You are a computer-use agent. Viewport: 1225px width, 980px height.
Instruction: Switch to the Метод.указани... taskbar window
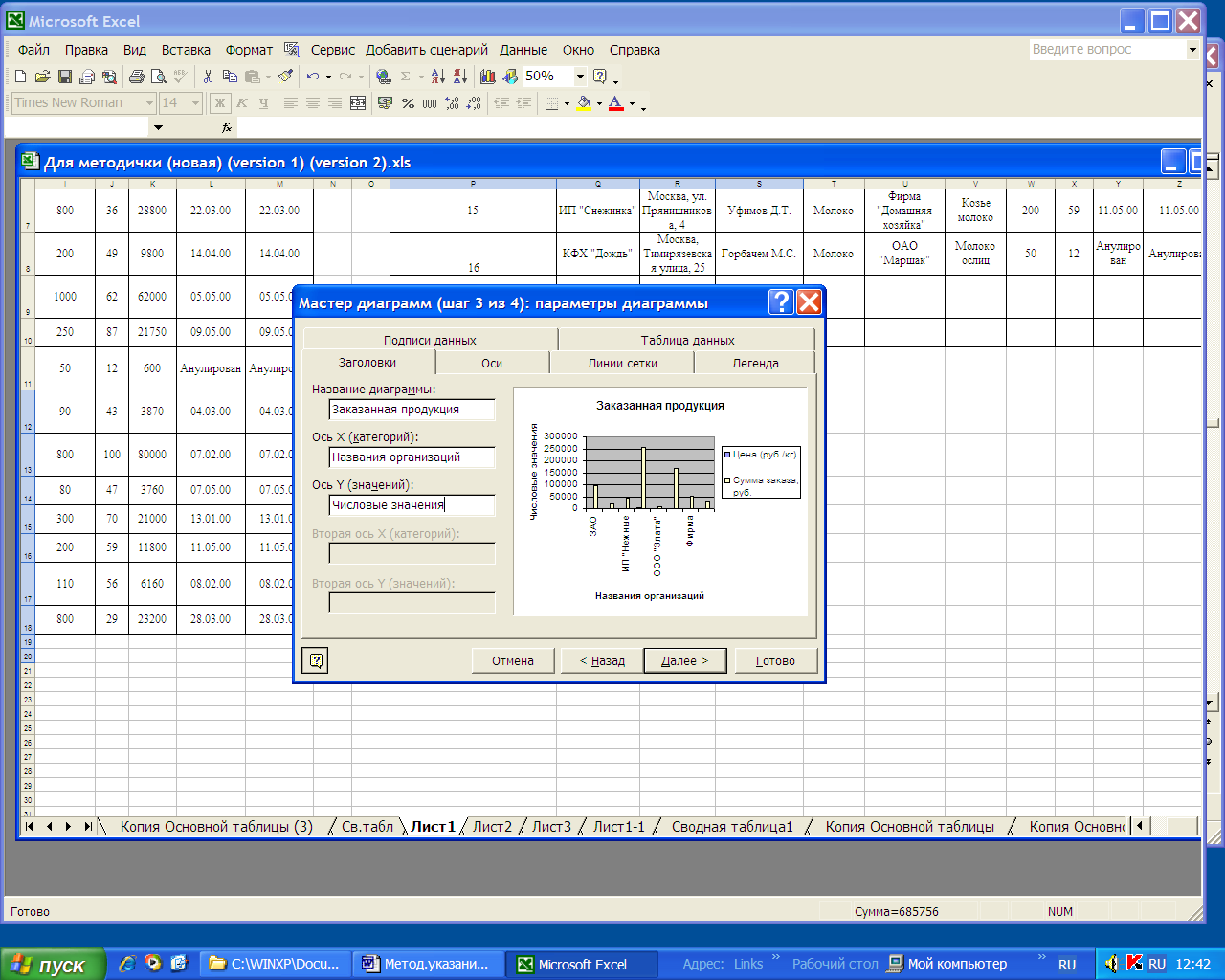click(427, 965)
